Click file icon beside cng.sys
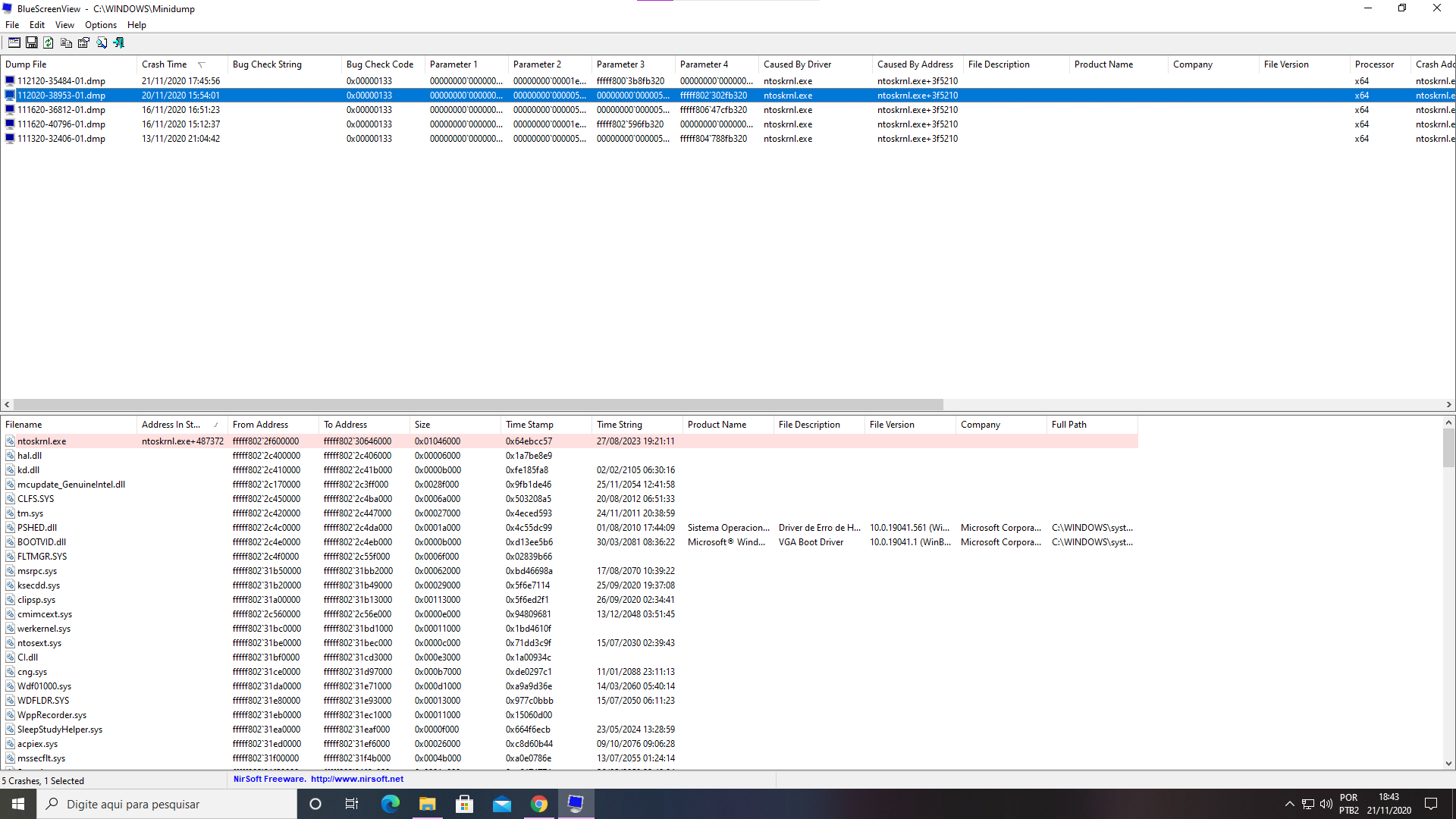The height and width of the screenshot is (819, 1456). [11, 671]
